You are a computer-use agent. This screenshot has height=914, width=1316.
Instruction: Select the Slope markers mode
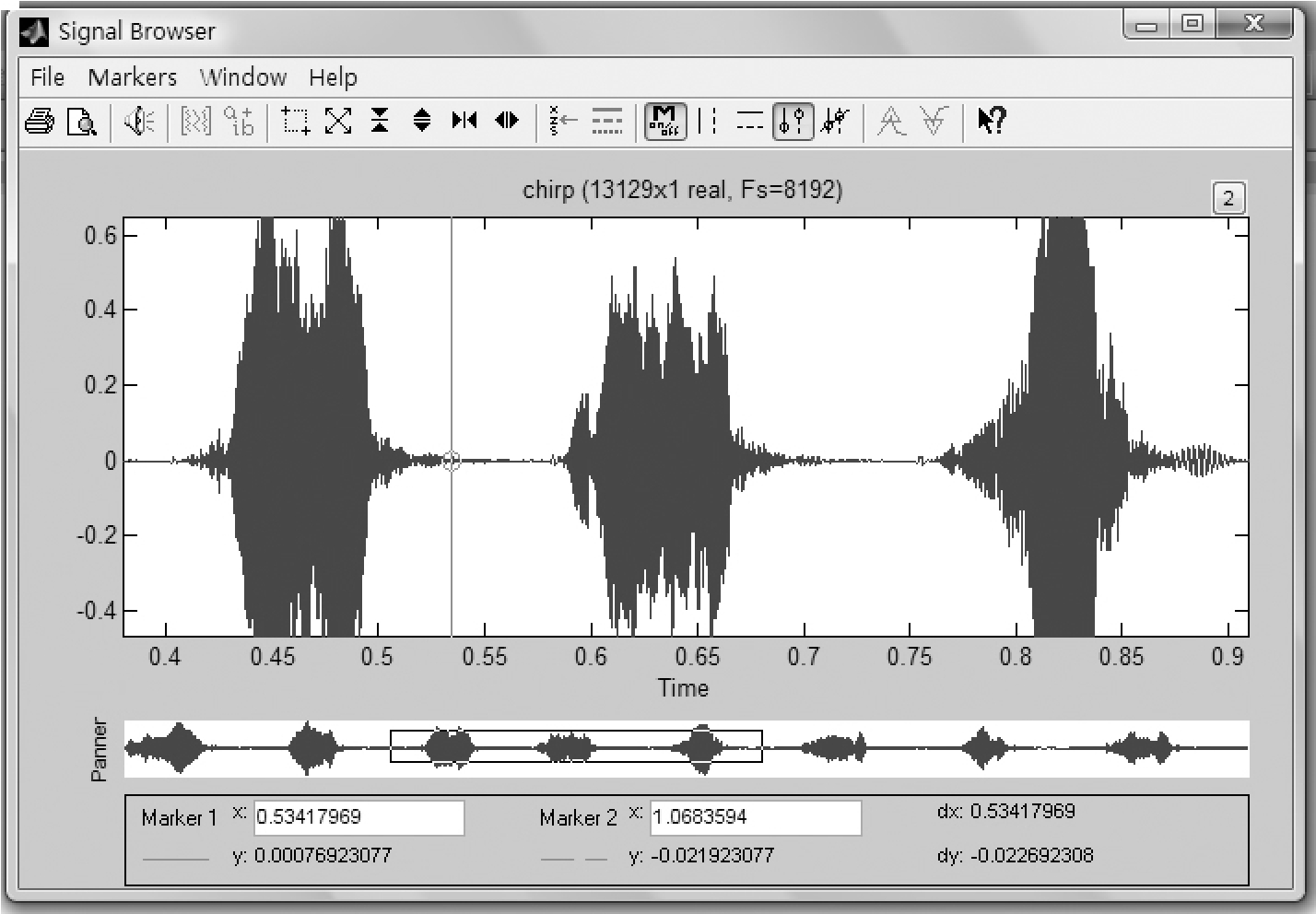(835, 121)
